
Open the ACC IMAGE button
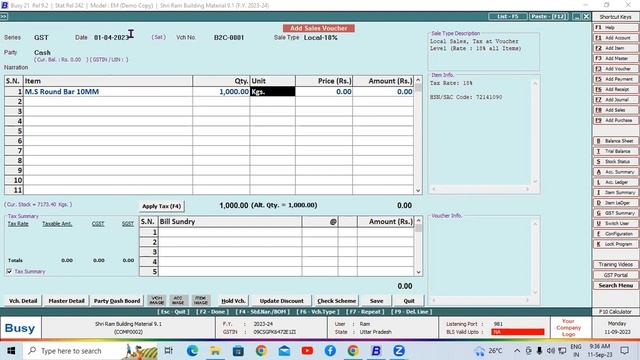(178, 300)
